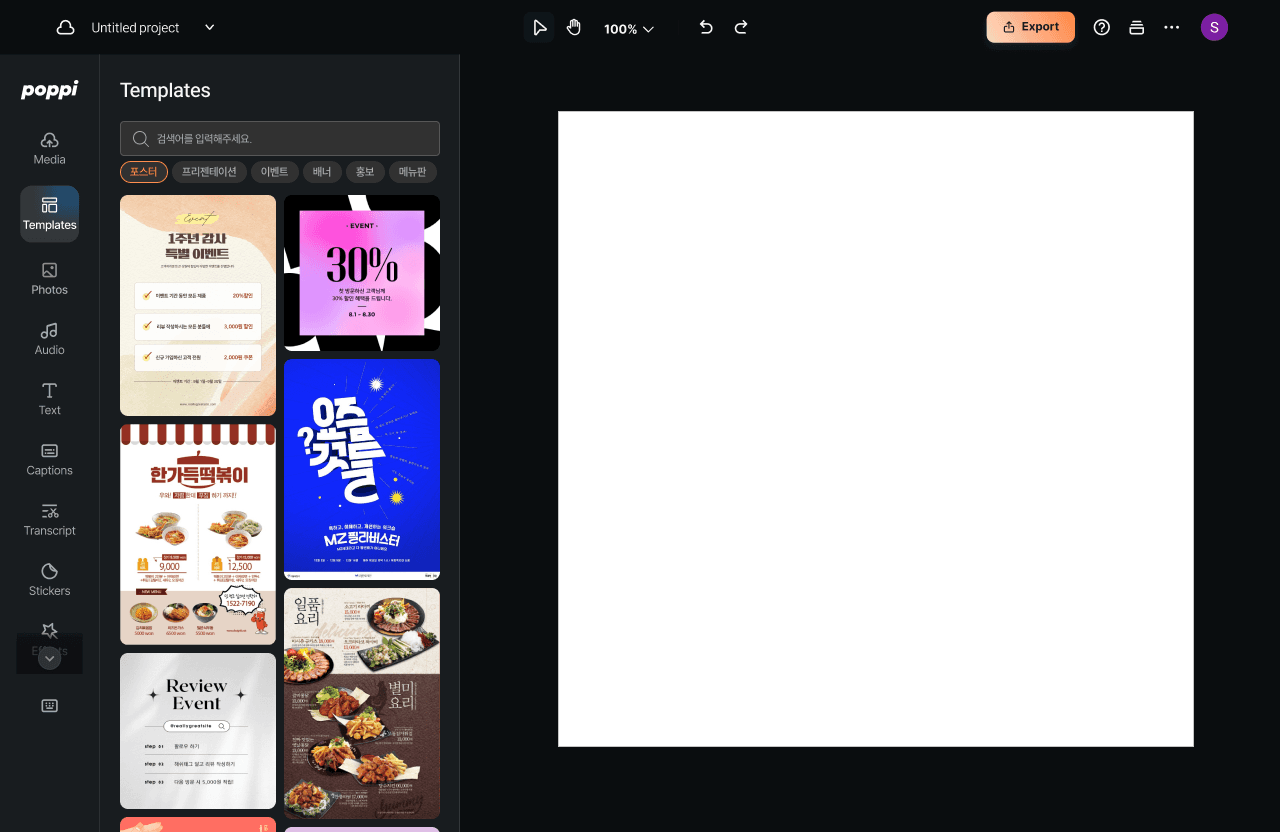This screenshot has height=832, width=1280.
Task: Open the more options ellipsis menu
Action: pos(1172,28)
